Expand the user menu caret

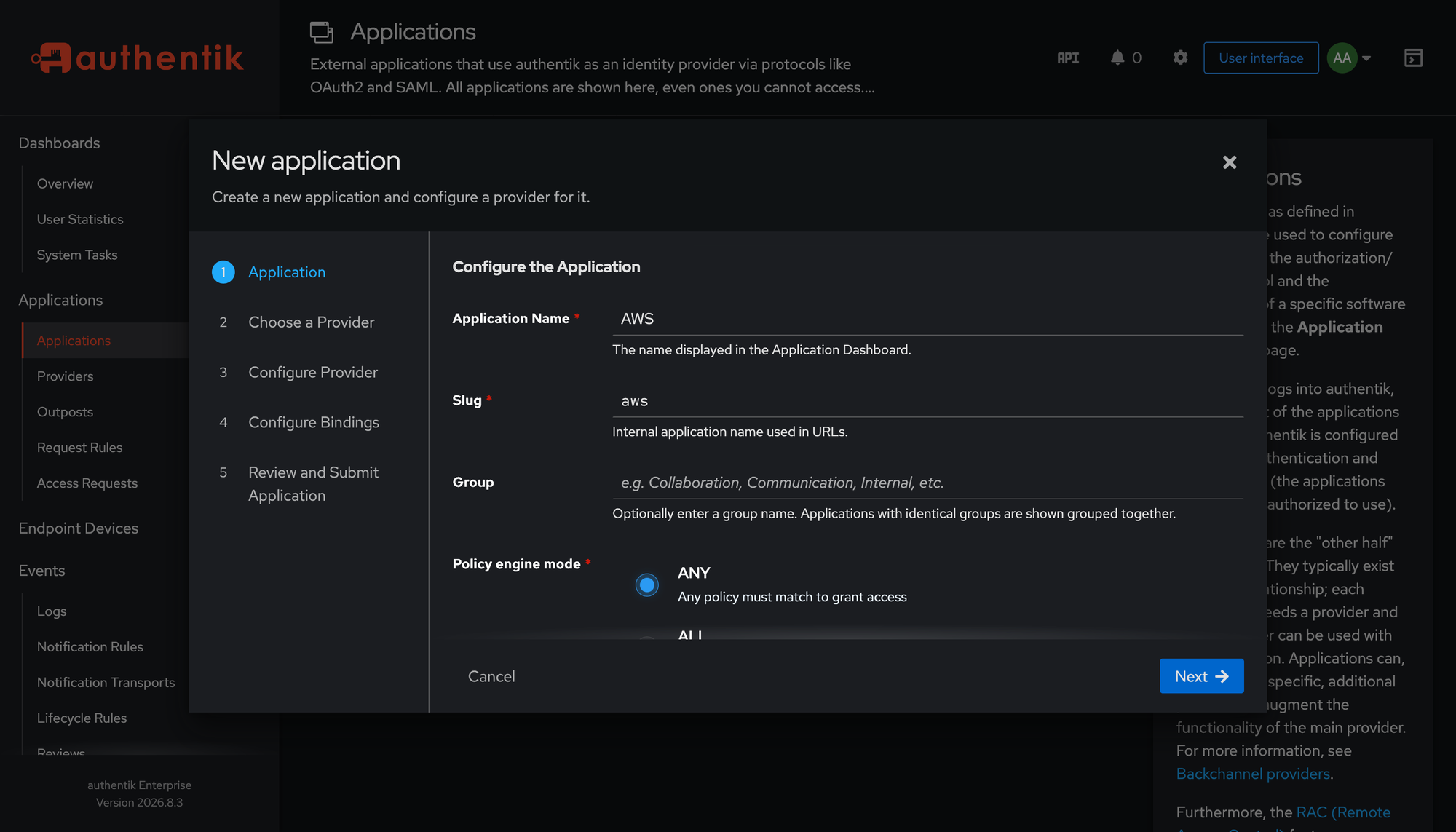[x=1366, y=58]
